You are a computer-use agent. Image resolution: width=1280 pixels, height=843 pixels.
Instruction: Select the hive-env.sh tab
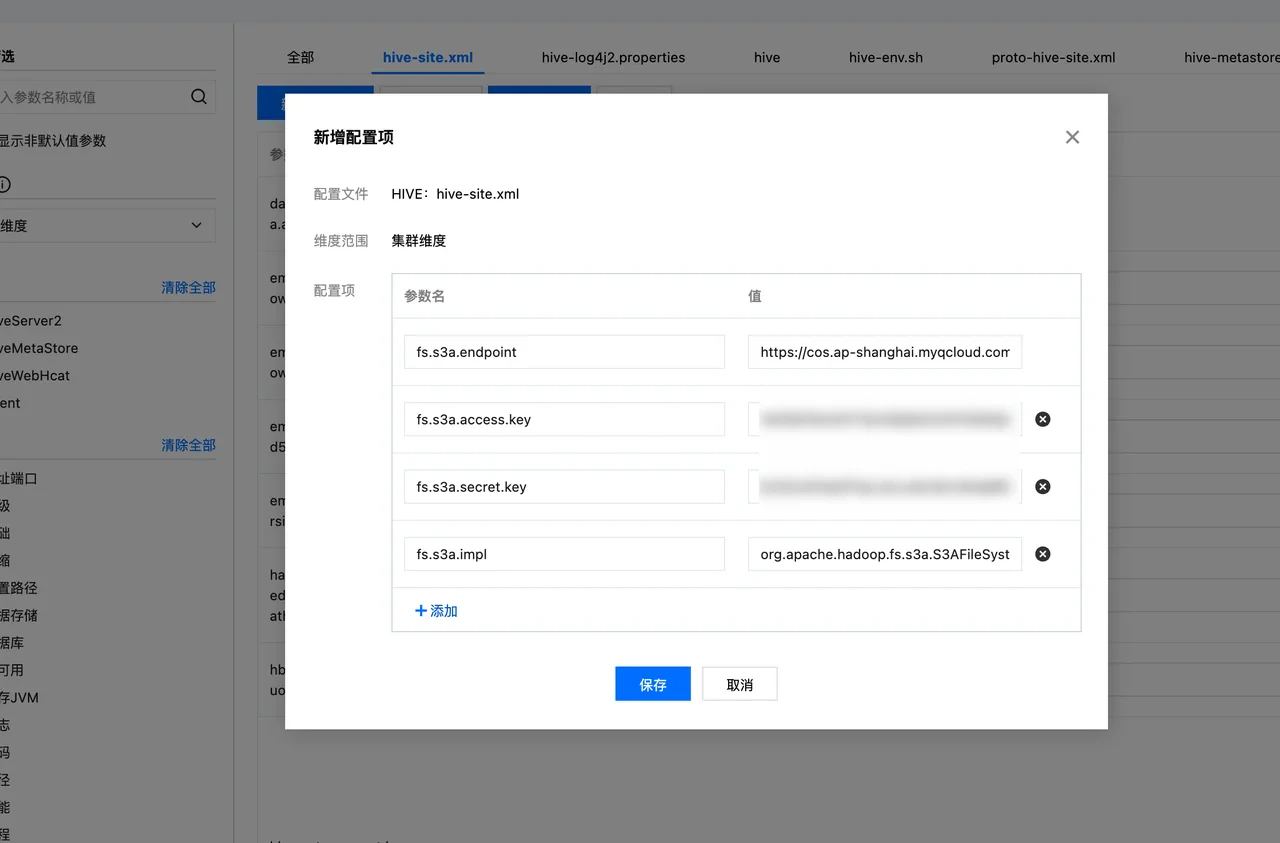[x=886, y=57]
